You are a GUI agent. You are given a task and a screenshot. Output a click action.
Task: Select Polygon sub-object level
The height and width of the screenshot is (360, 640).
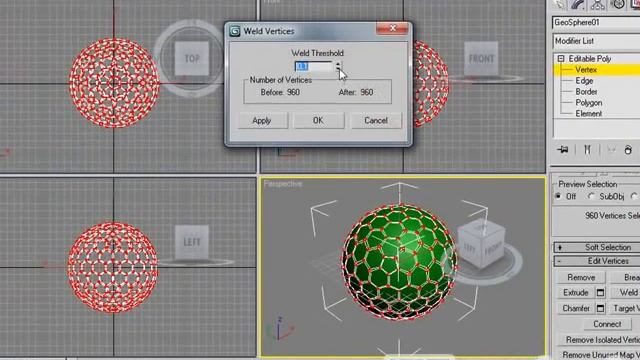[589, 103]
